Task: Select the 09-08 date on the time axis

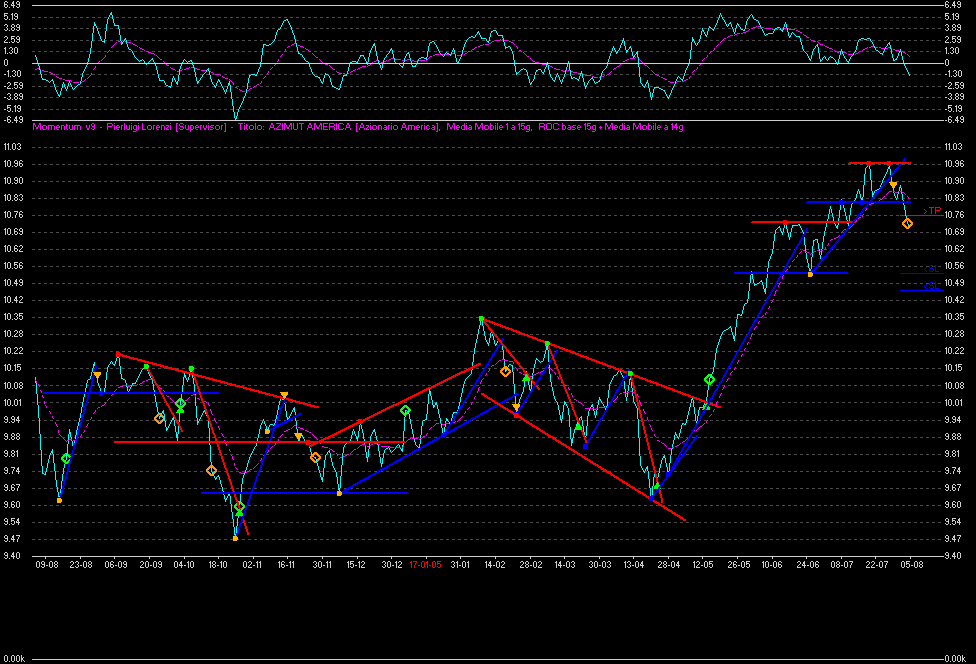Action: pos(46,564)
